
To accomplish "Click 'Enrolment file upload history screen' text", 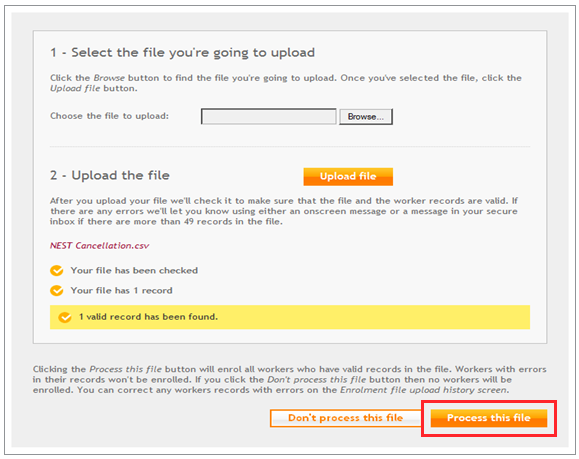I will pos(424,390).
